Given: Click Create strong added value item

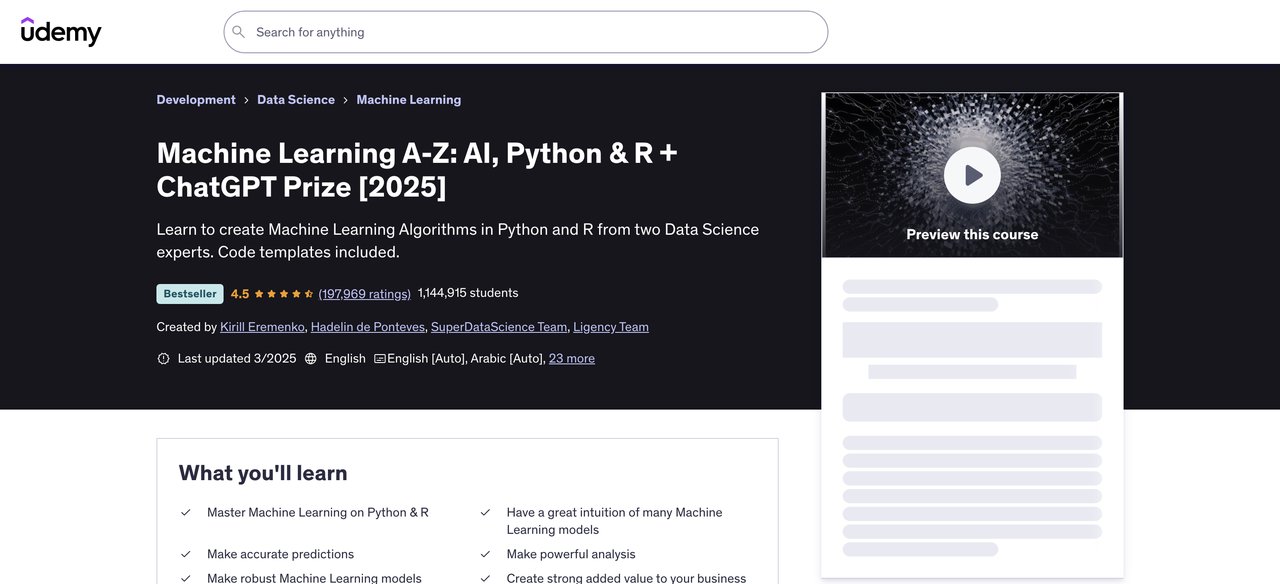Looking at the screenshot, I should pos(627,578).
